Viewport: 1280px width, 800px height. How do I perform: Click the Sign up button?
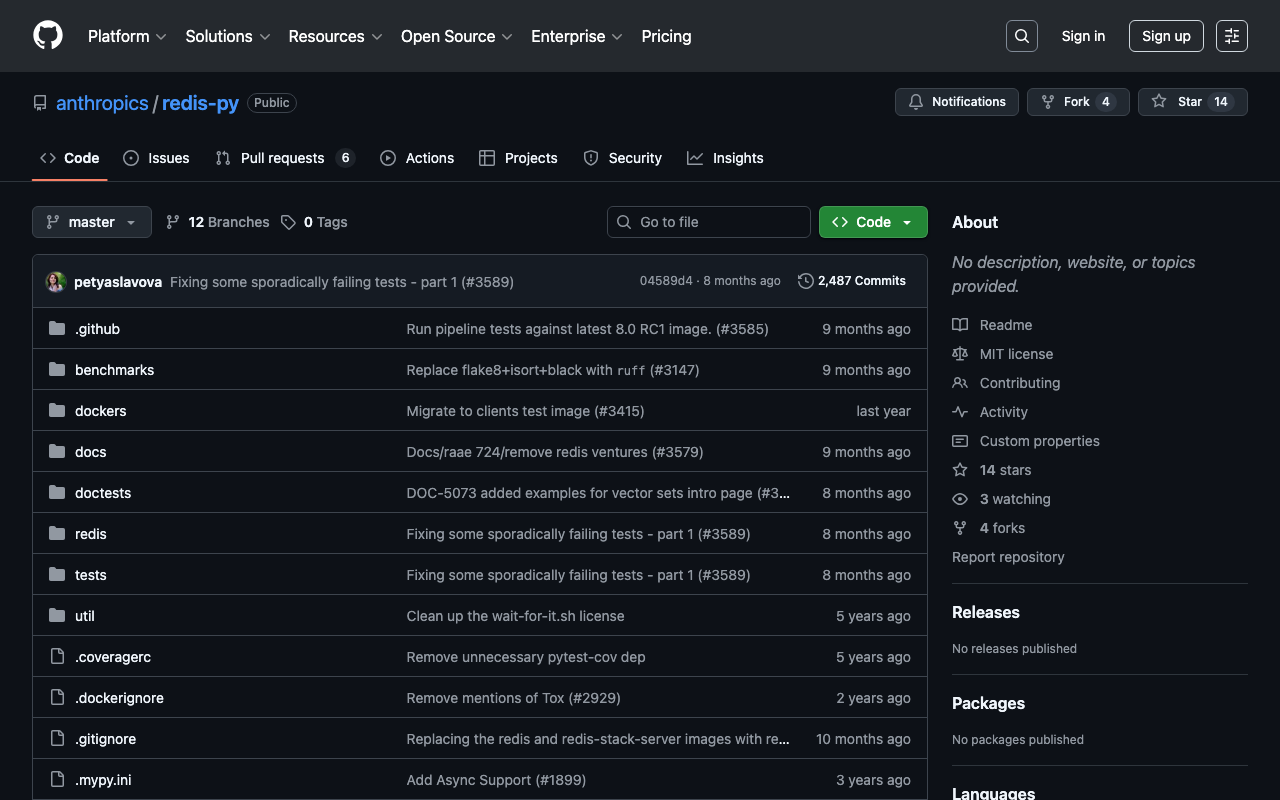[1166, 36]
